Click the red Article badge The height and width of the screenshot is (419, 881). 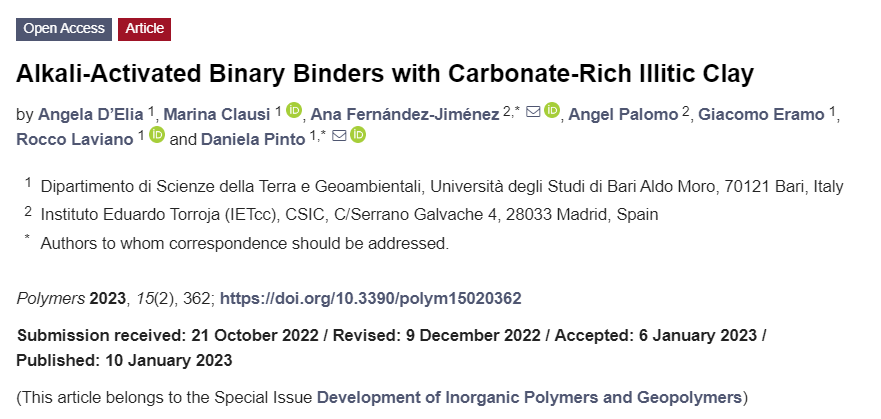144,29
